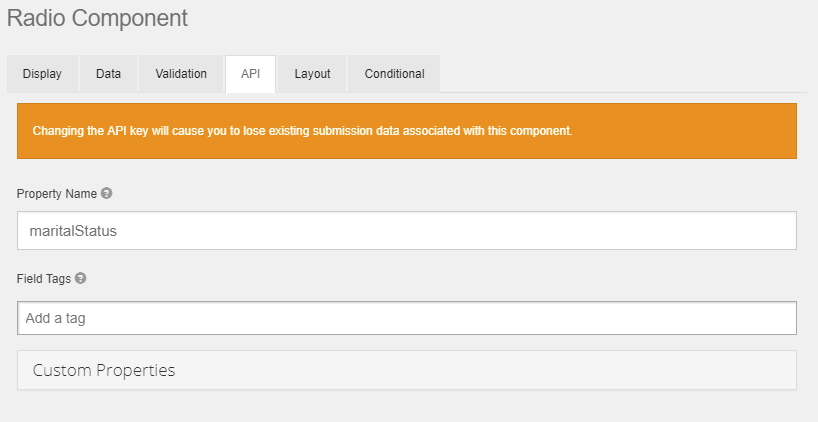Click the Field Tags label text

click(44, 279)
